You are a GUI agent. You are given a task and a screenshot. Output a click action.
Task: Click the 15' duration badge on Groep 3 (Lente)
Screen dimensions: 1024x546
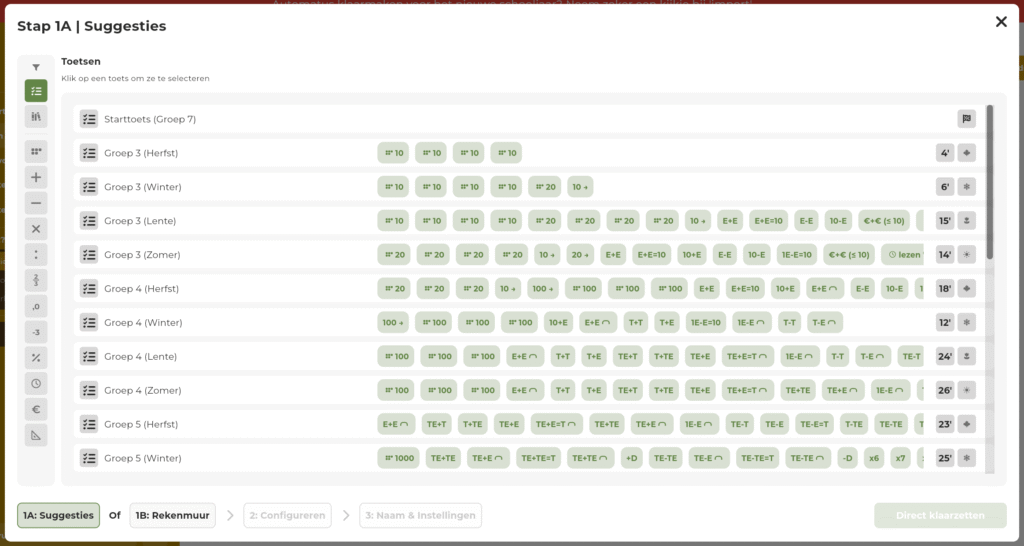(944, 221)
